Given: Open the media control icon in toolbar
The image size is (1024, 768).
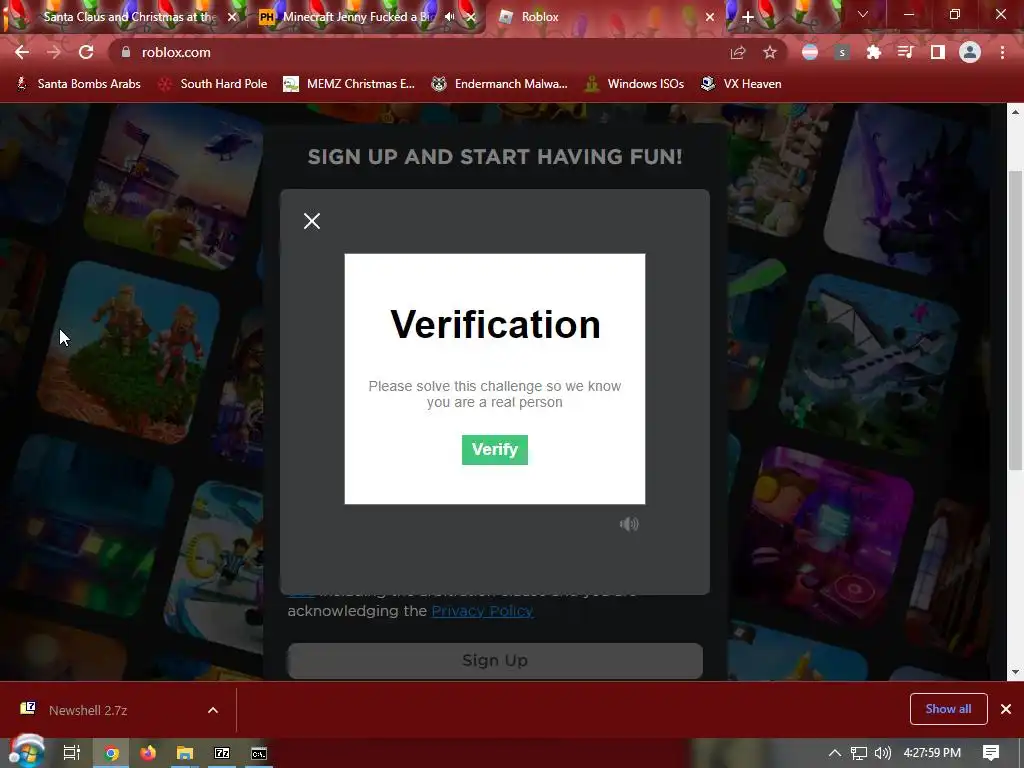Looking at the screenshot, I should pyautogui.click(x=906, y=52).
